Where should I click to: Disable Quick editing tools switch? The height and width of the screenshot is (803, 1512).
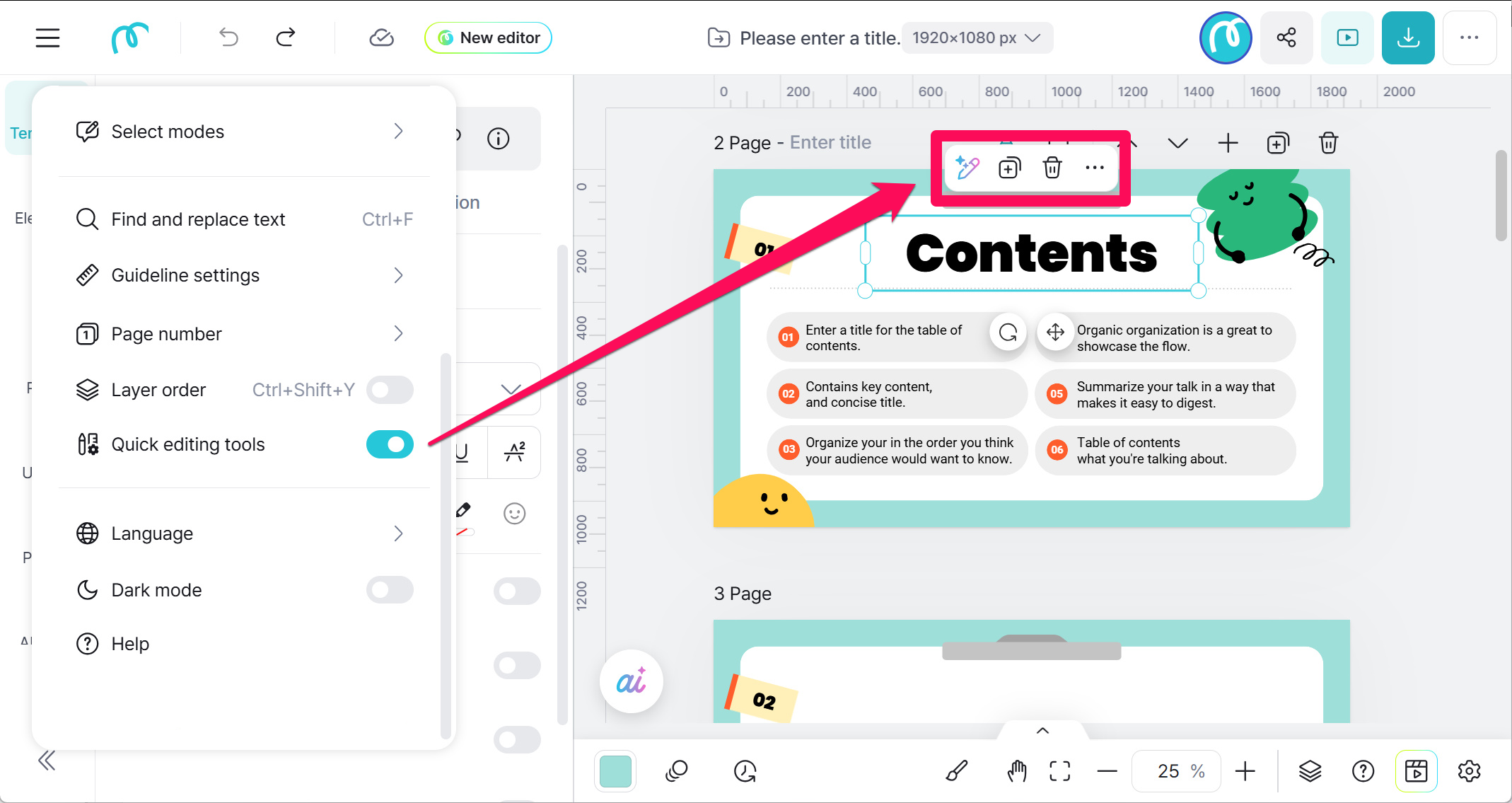390,444
